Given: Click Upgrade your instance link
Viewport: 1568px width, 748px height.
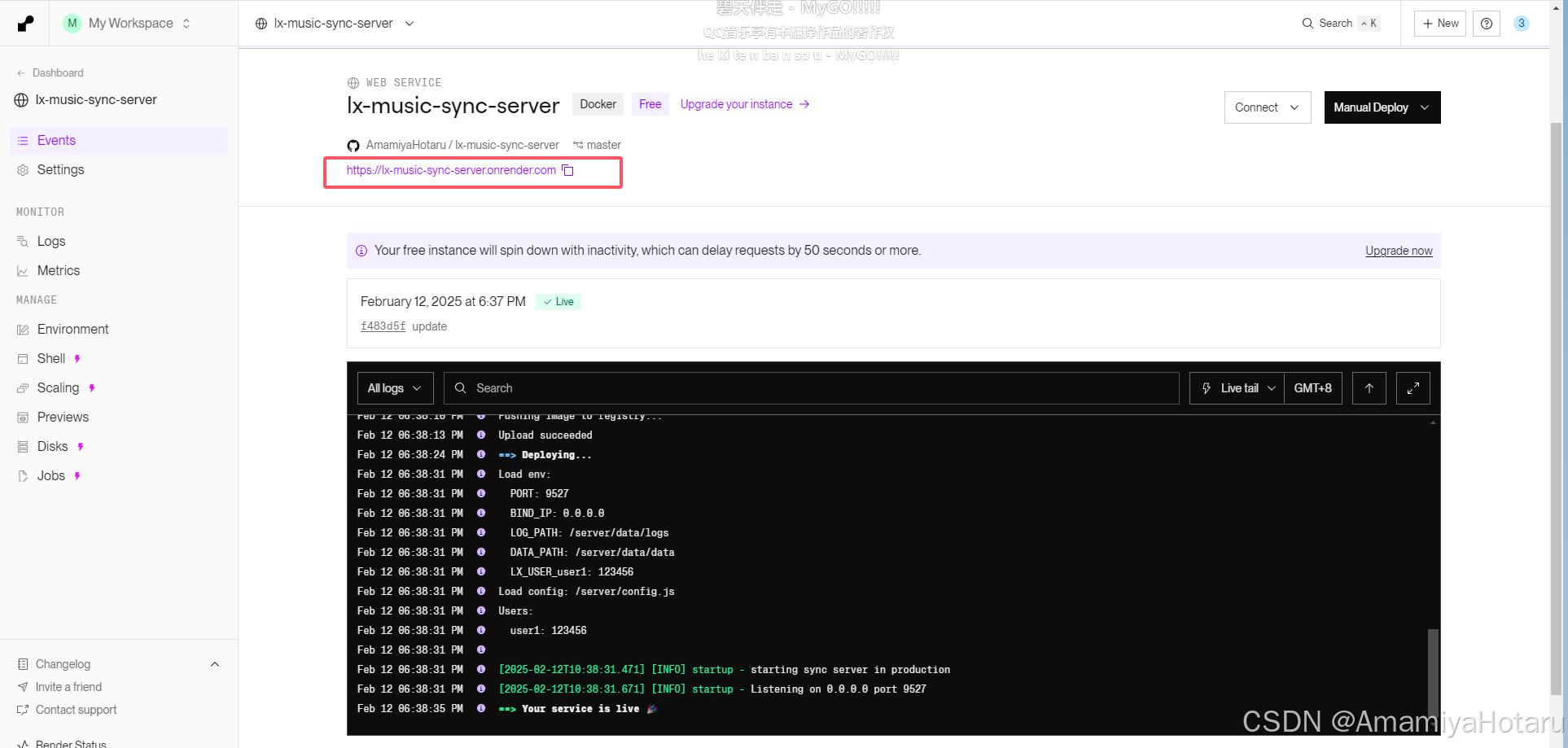Looking at the screenshot, I should click(x=745, y=104).
